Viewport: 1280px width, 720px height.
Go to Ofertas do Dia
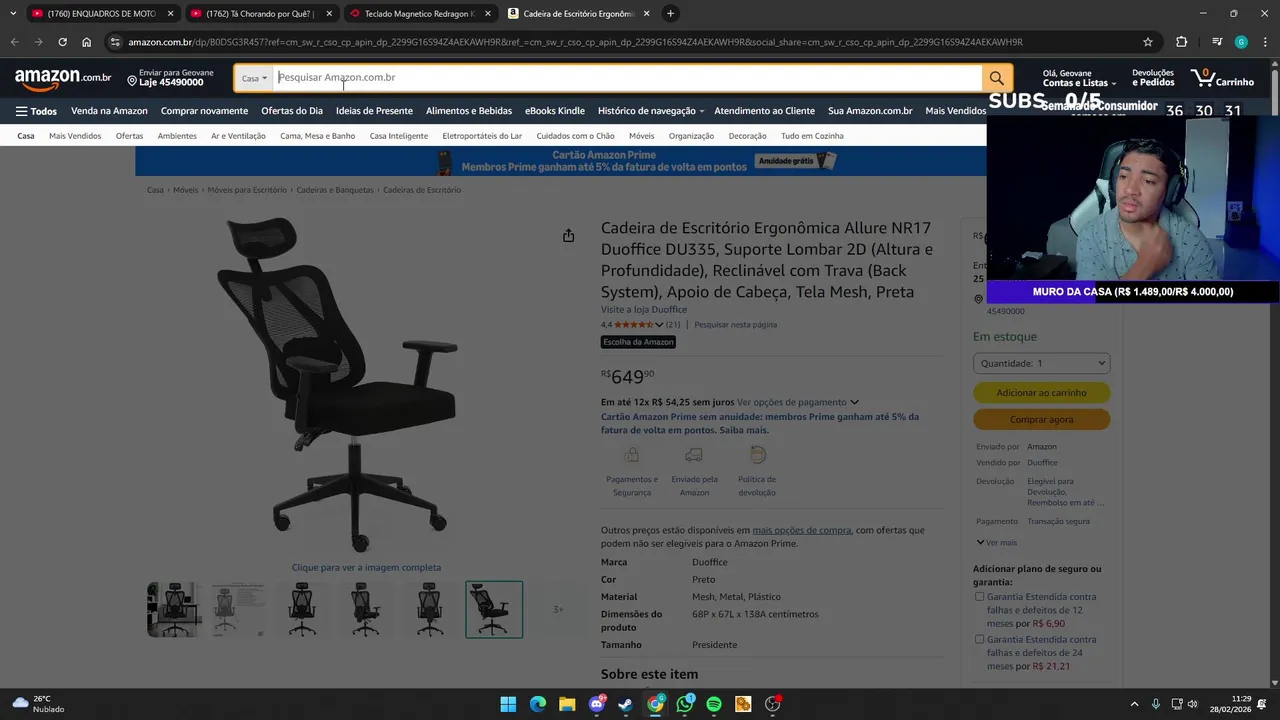(292, 111)
